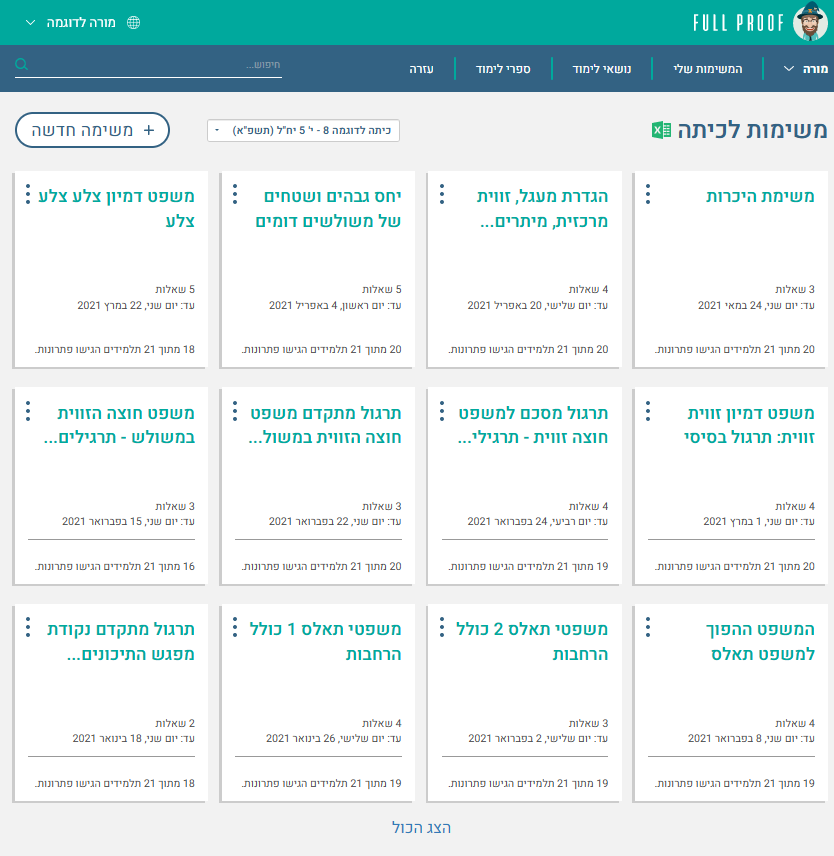Open three-dot menu on משפטי תאלס 1 card
This screenshot has width=834, height=856.
click(234, 627)
